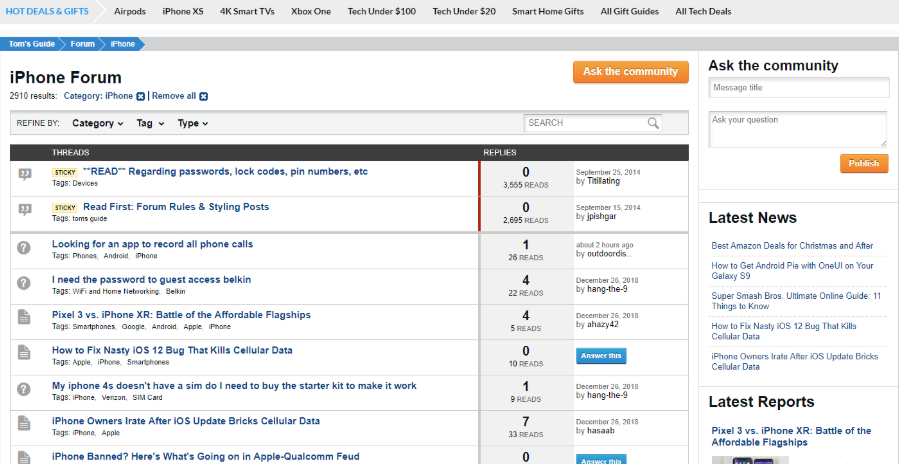899x464 pixels.
Task: Click the Verizon tag
Action: (x=114, y=398)
